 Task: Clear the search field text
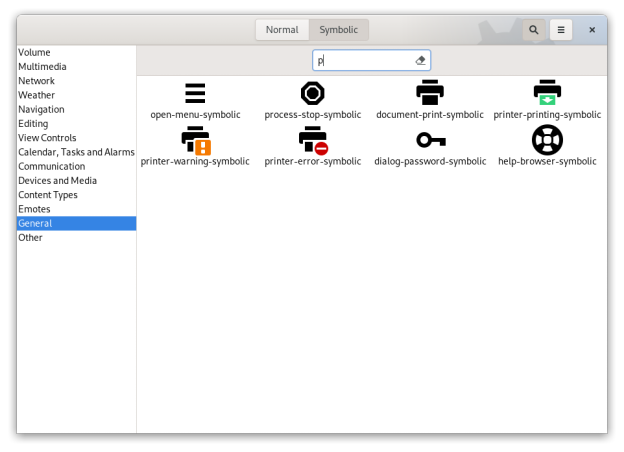[x=421, y=61]
